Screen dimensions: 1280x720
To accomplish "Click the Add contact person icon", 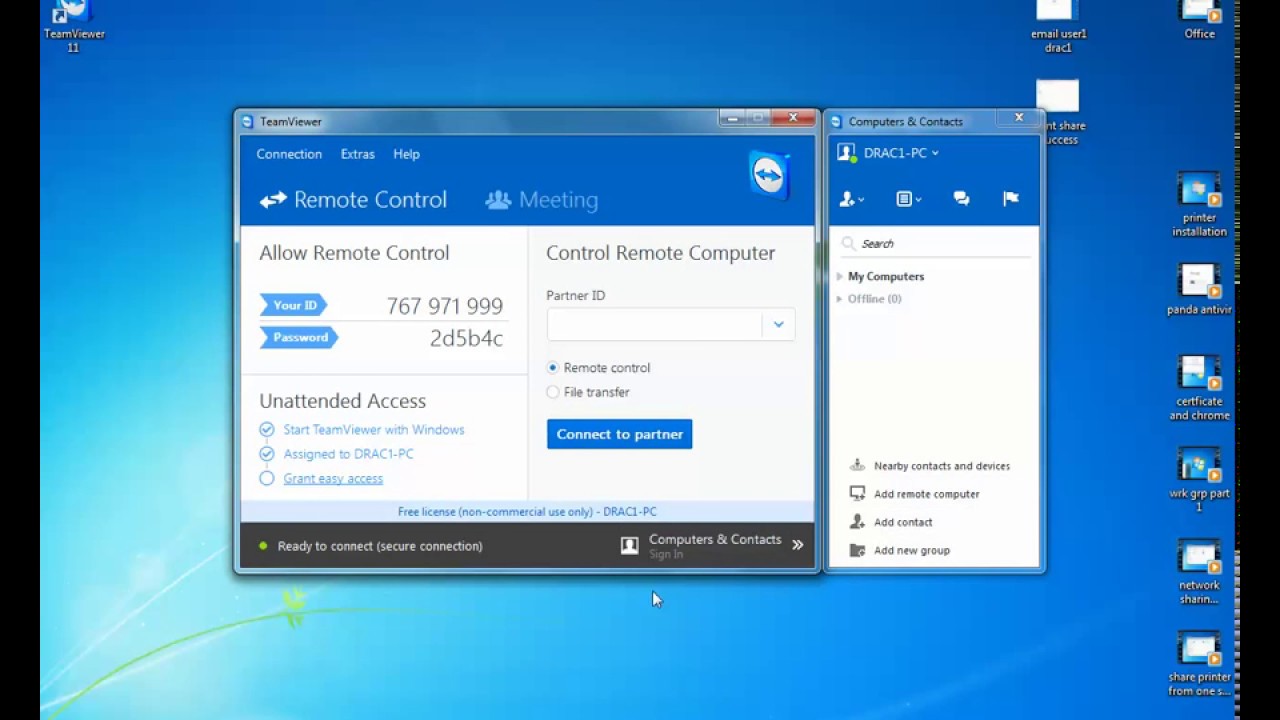I will pyautogui.click(x=857, y=522).
